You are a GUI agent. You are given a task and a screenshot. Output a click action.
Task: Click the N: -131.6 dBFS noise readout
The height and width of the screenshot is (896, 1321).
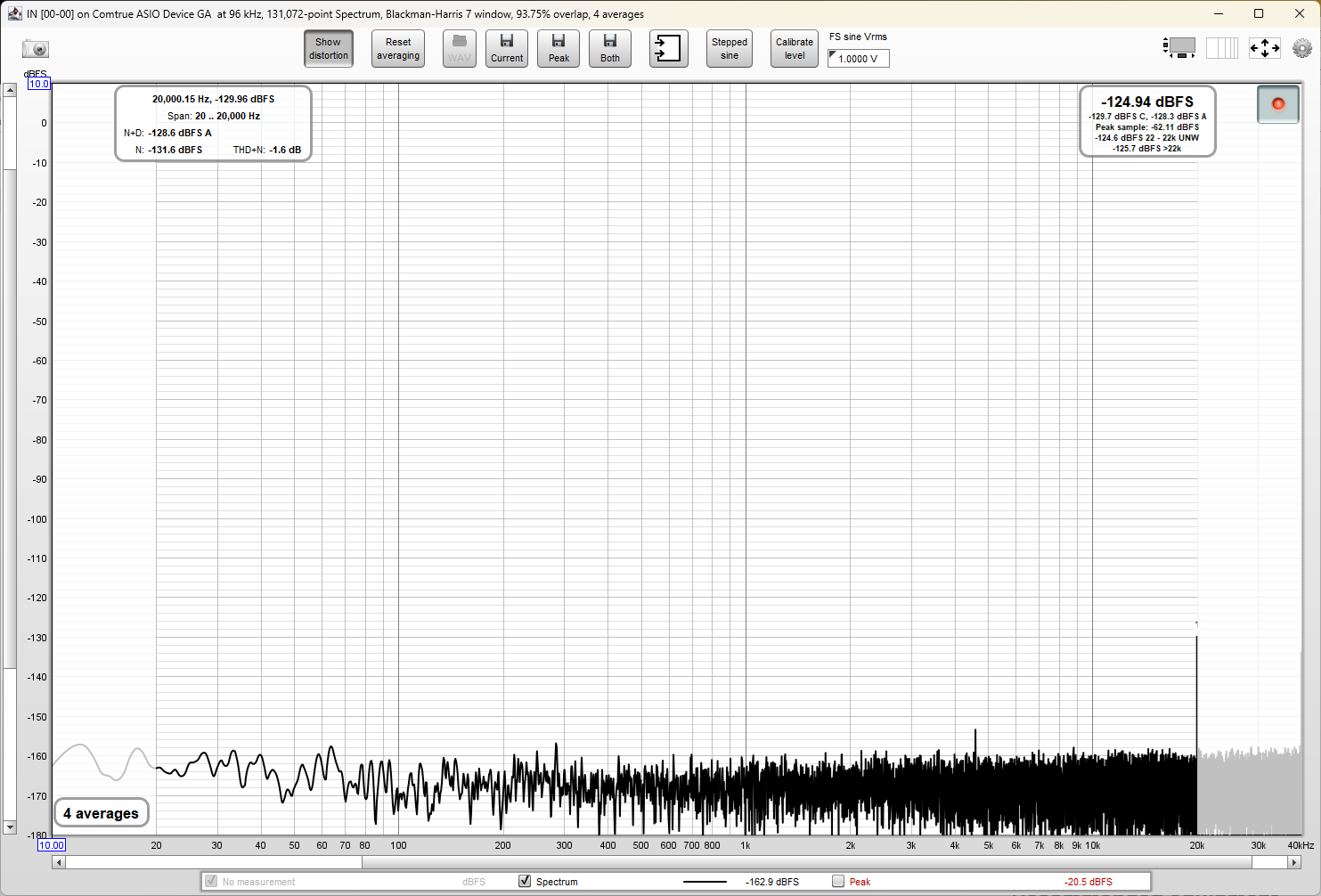click(169, 150)
